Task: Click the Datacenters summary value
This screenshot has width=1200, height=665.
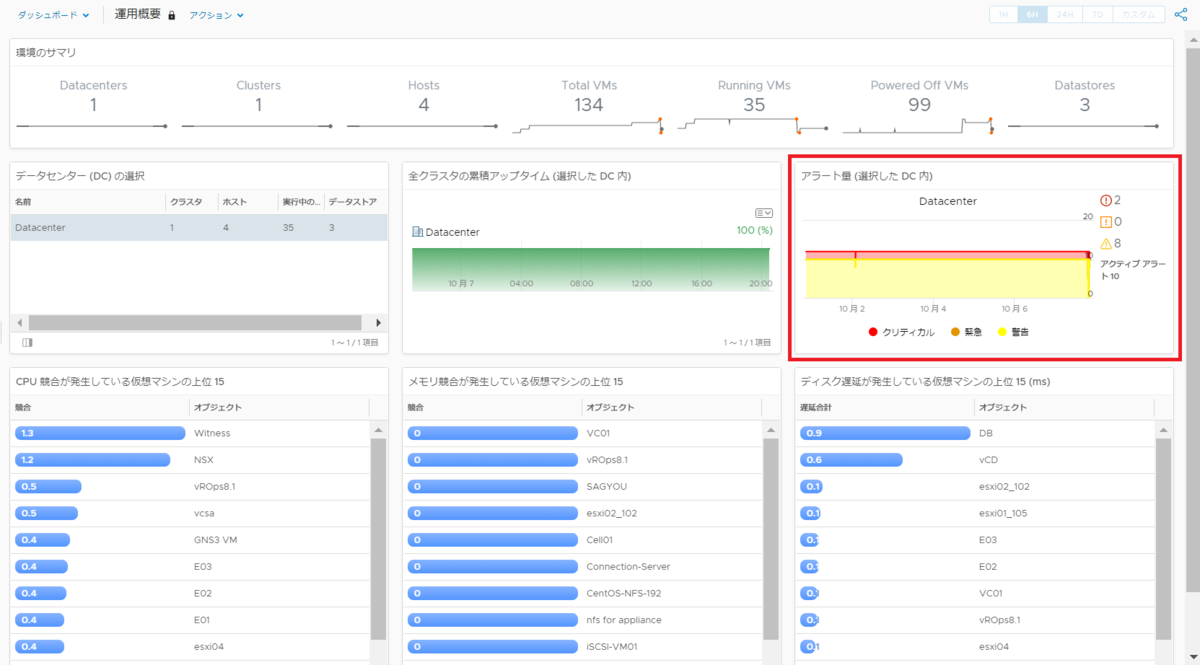Action: 93,104
